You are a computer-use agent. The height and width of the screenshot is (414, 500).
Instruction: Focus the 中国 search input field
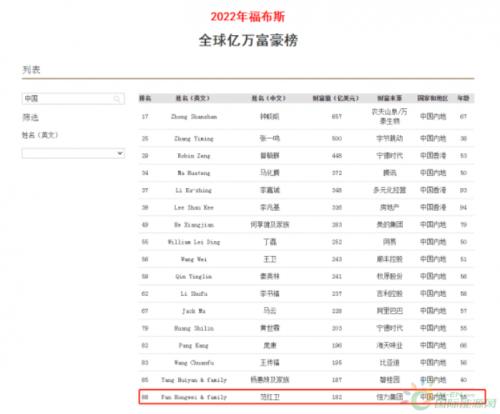pos(73,99)
